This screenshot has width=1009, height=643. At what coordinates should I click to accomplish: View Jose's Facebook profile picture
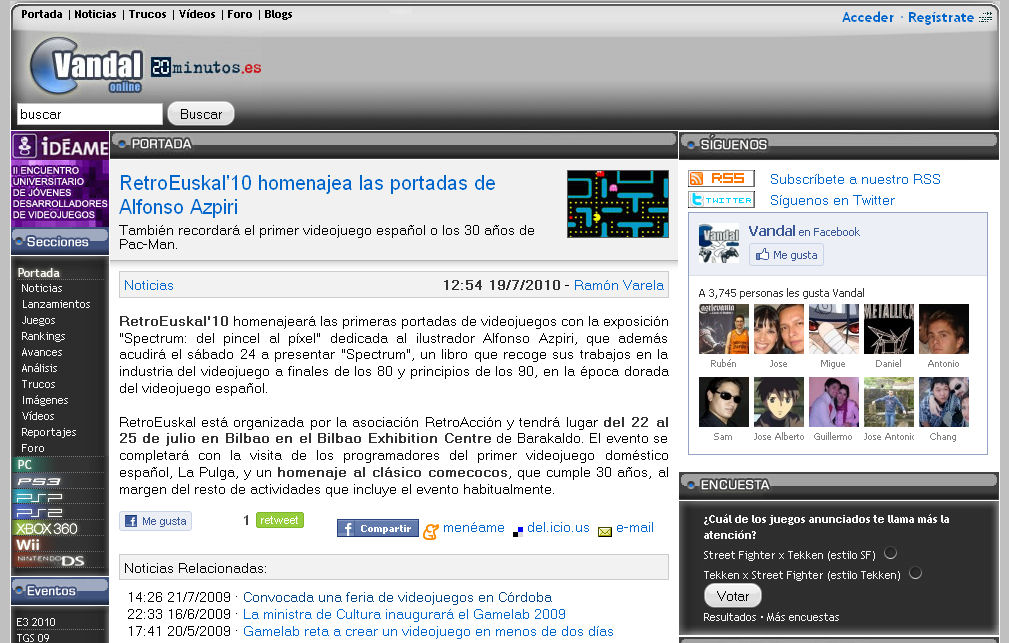pyautogui.click(x=779, y=329)
